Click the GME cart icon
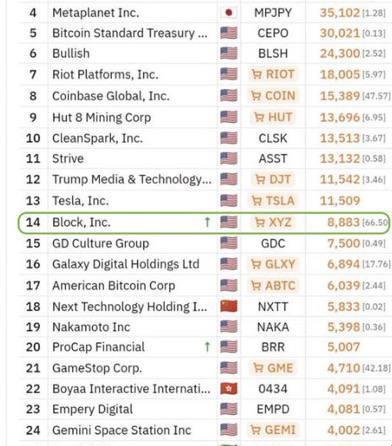Image resolution: width=392 pixels, height=446 pixels. (258, 368)
